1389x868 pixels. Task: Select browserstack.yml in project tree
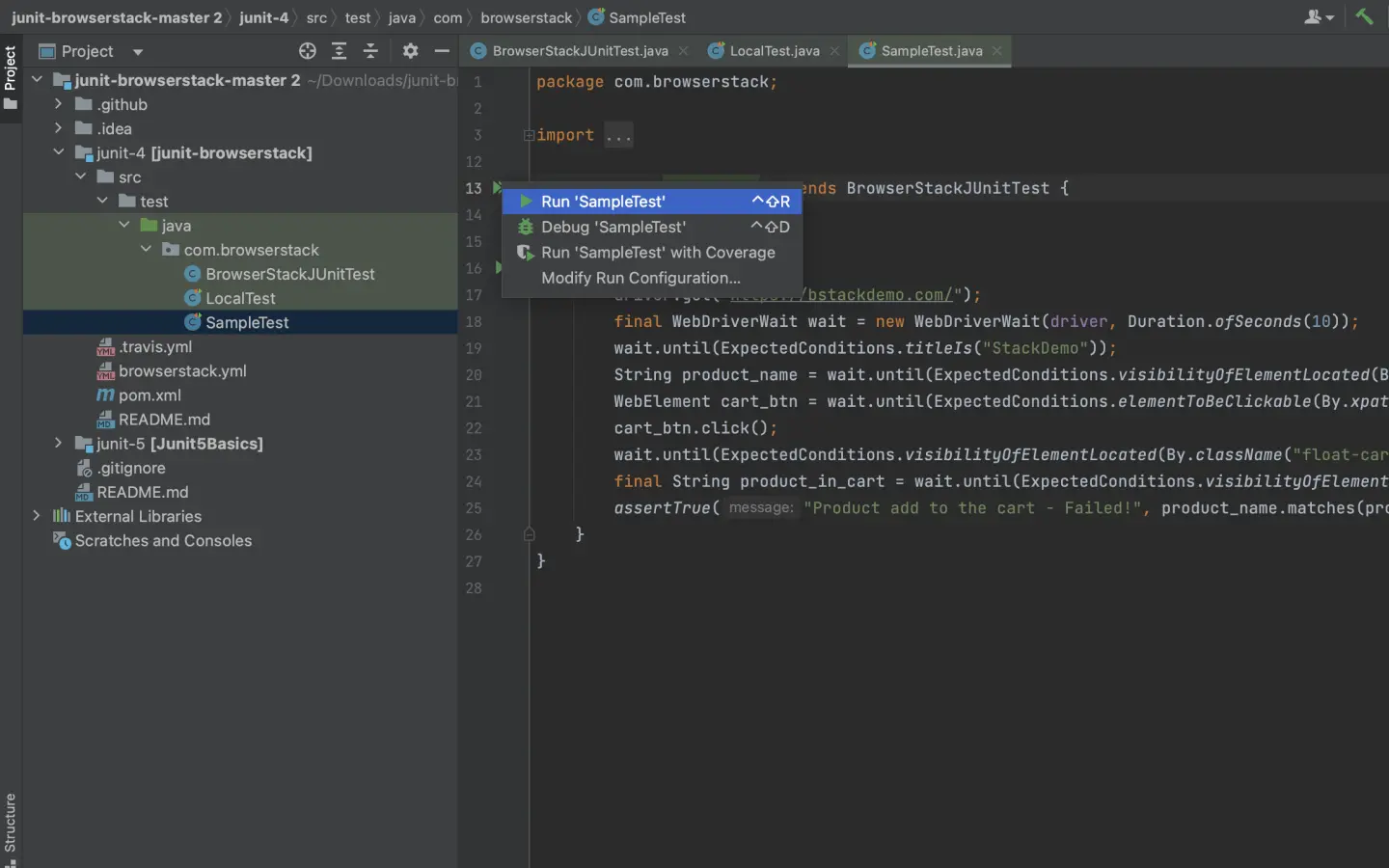pos(182,371)
